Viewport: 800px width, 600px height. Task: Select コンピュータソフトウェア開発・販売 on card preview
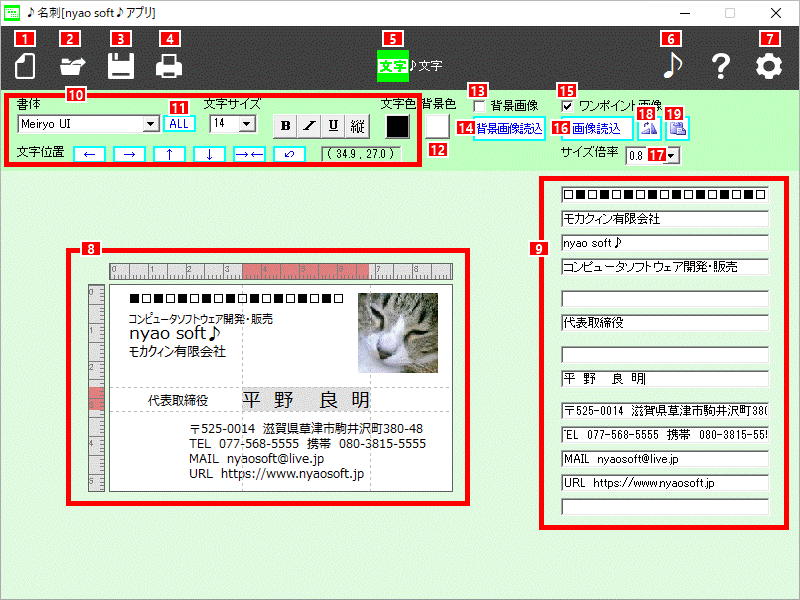point(201,319)
